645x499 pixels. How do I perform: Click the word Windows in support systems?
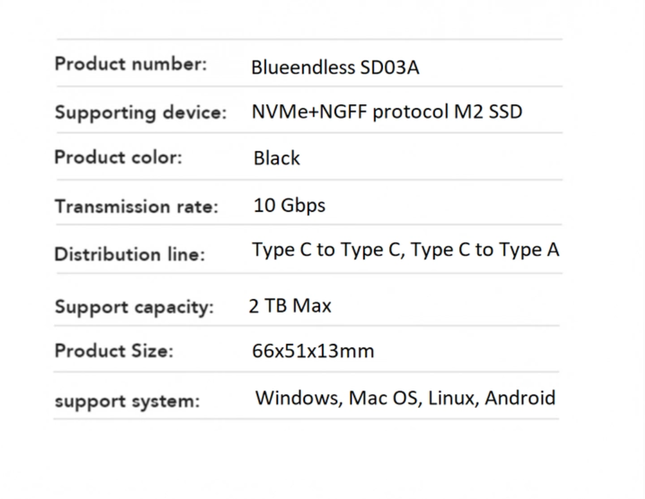(x=297, y=398)
